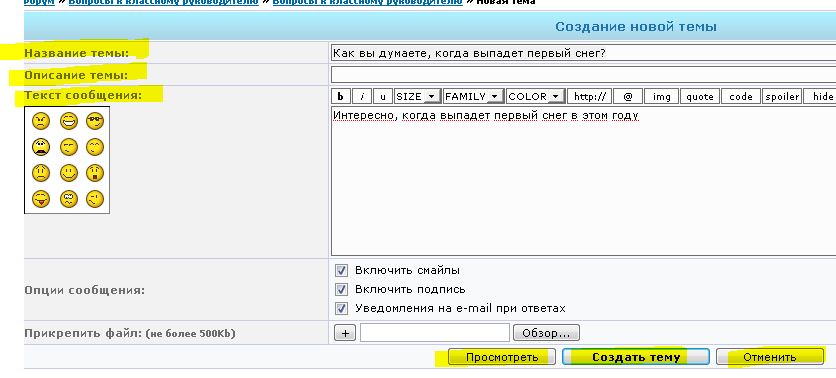Viewport: 836px width, 378px height.
Task: Insert a link with http:// button
Action: tap(589, 96)
